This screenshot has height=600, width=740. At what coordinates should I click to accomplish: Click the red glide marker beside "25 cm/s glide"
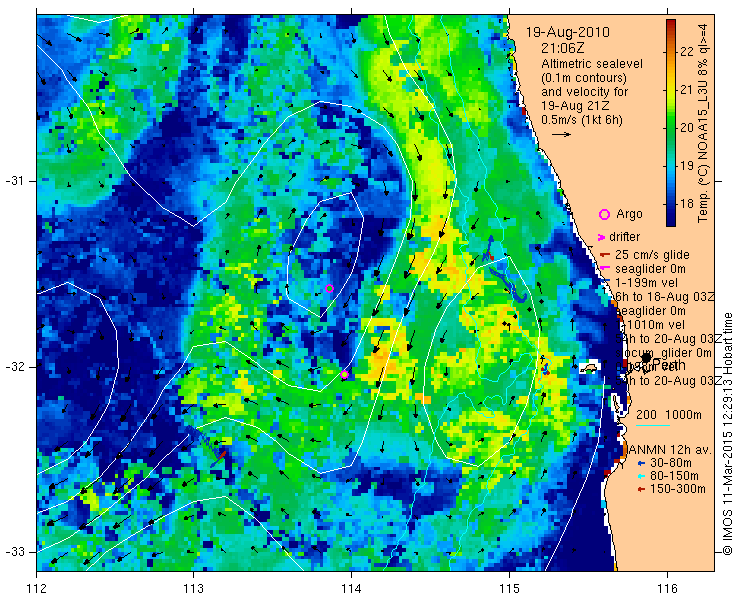tap(605, 255)
